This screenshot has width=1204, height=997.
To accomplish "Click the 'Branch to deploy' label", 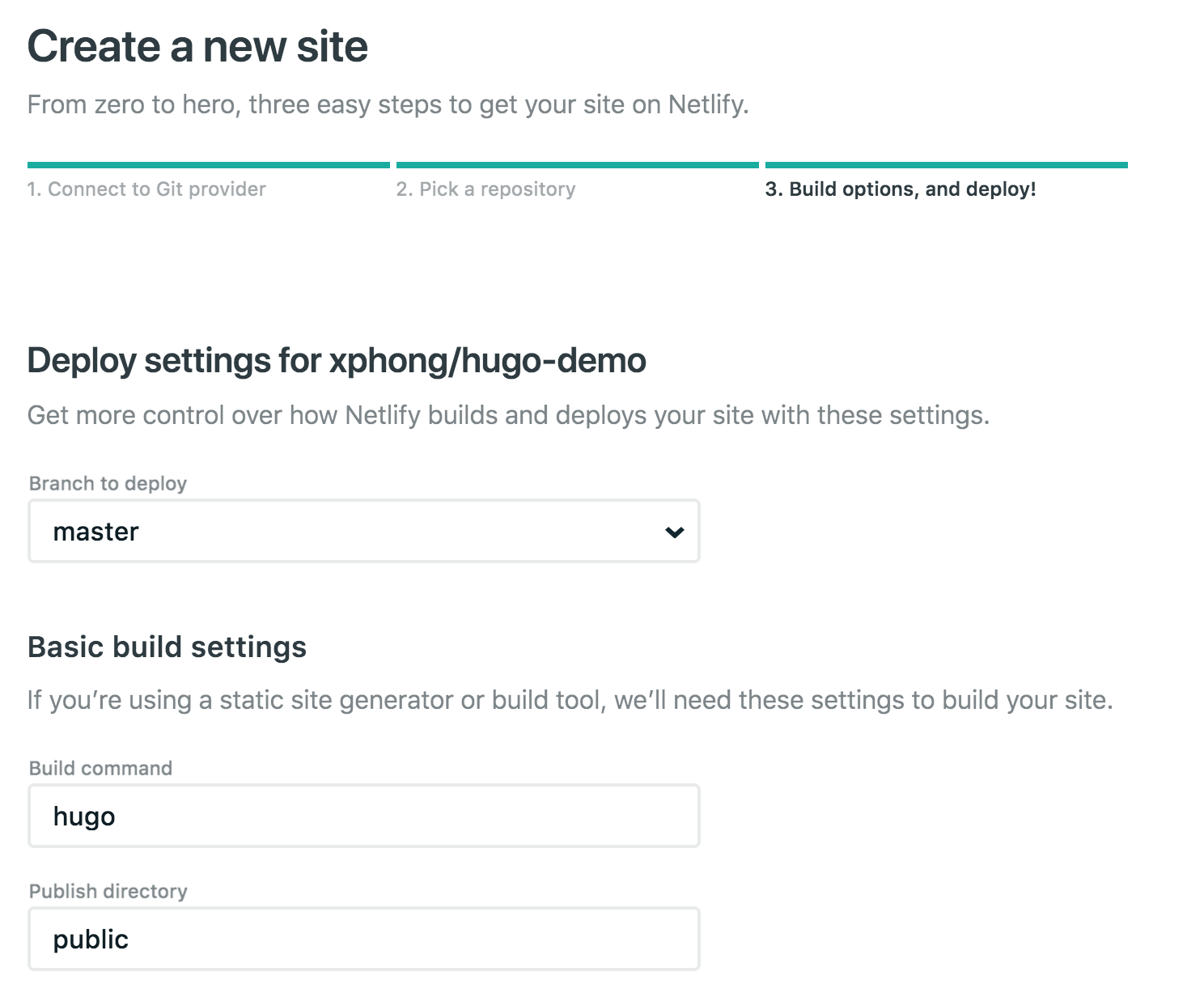I will (108, 484).
